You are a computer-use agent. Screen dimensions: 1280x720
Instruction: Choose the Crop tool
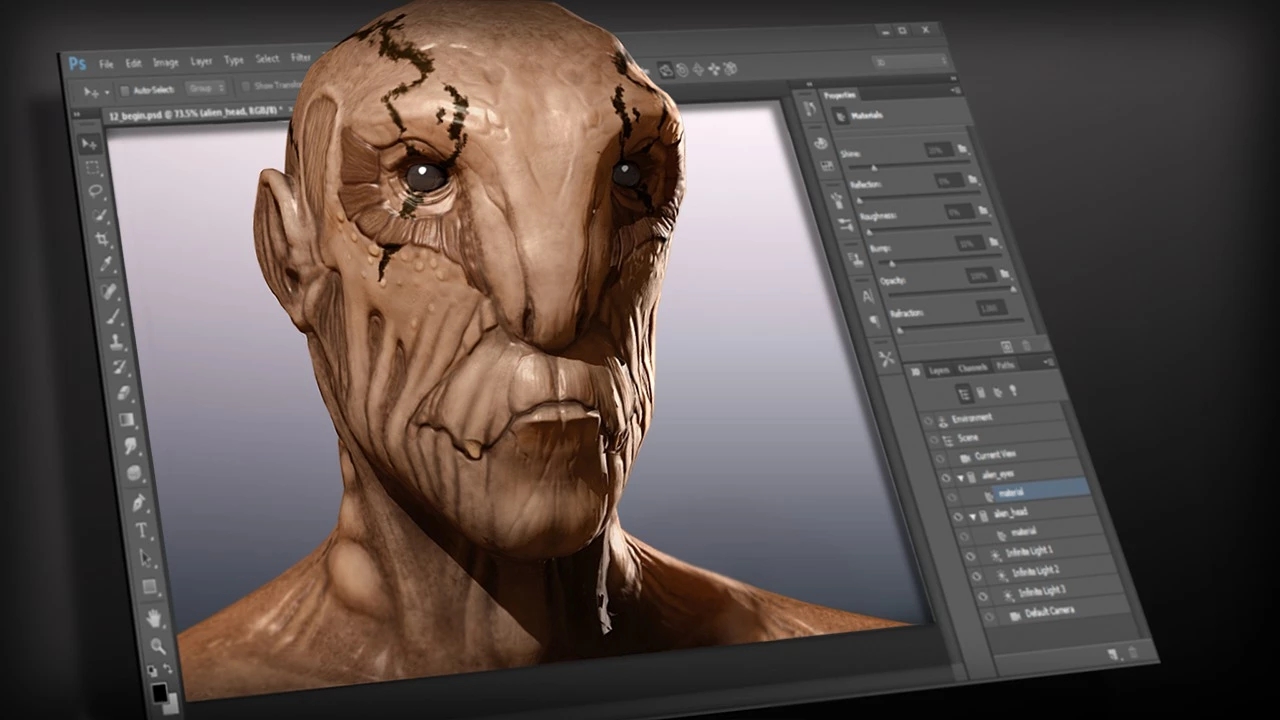click(103, 240)
